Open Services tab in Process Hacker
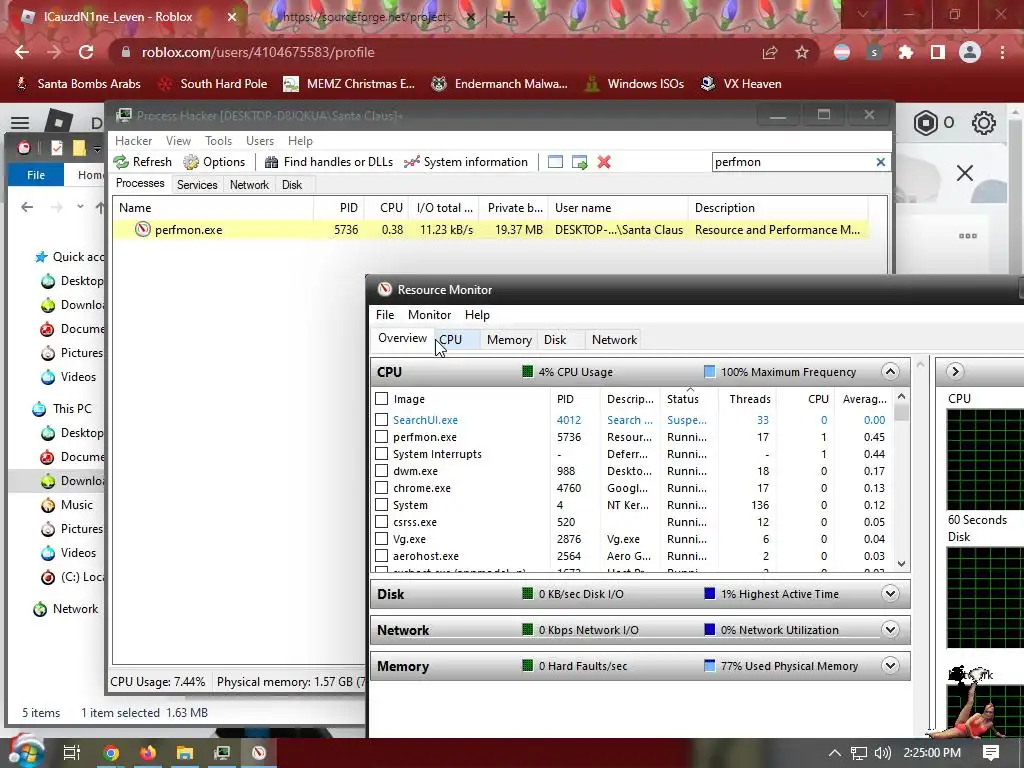1024x768 pixels. pos(197,185)
